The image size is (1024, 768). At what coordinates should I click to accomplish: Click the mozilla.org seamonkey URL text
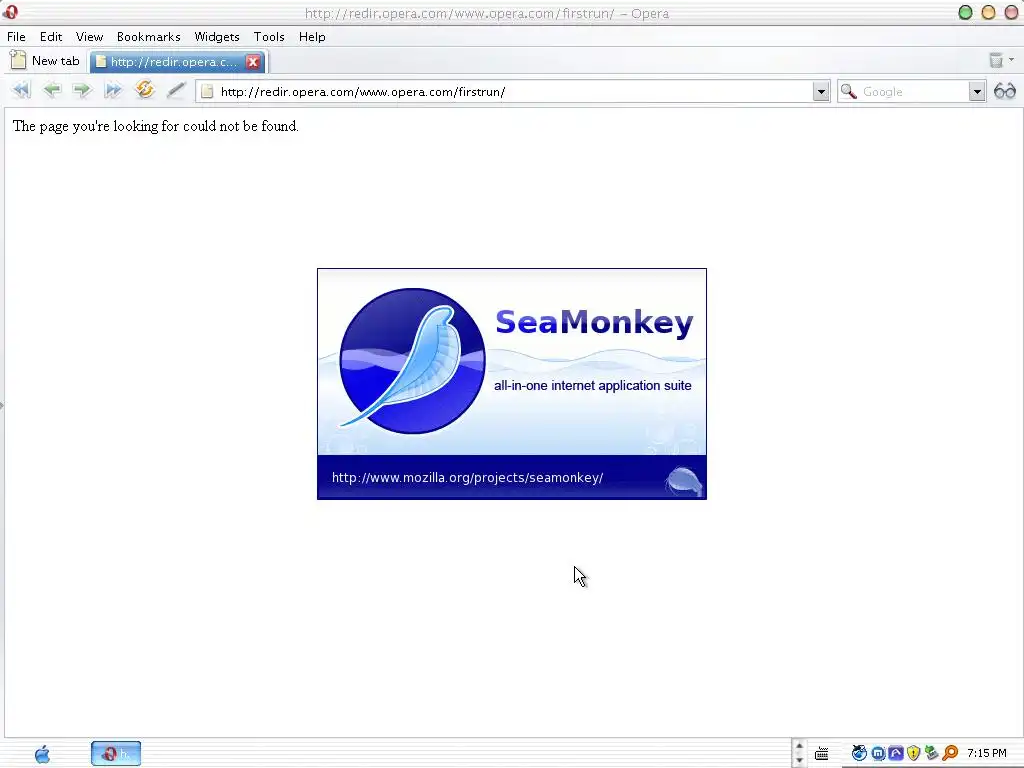[x=468, y=477]
